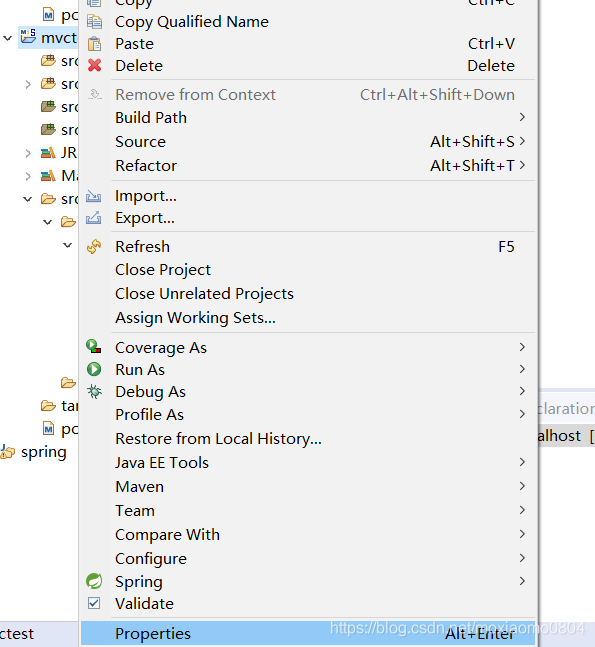Open Java EE Tools submenu

308,463
